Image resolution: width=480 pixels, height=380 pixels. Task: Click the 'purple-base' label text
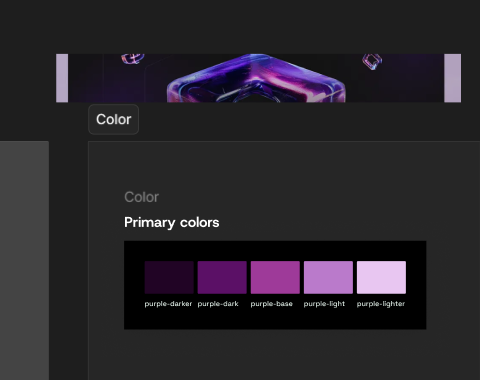(272, 304)
